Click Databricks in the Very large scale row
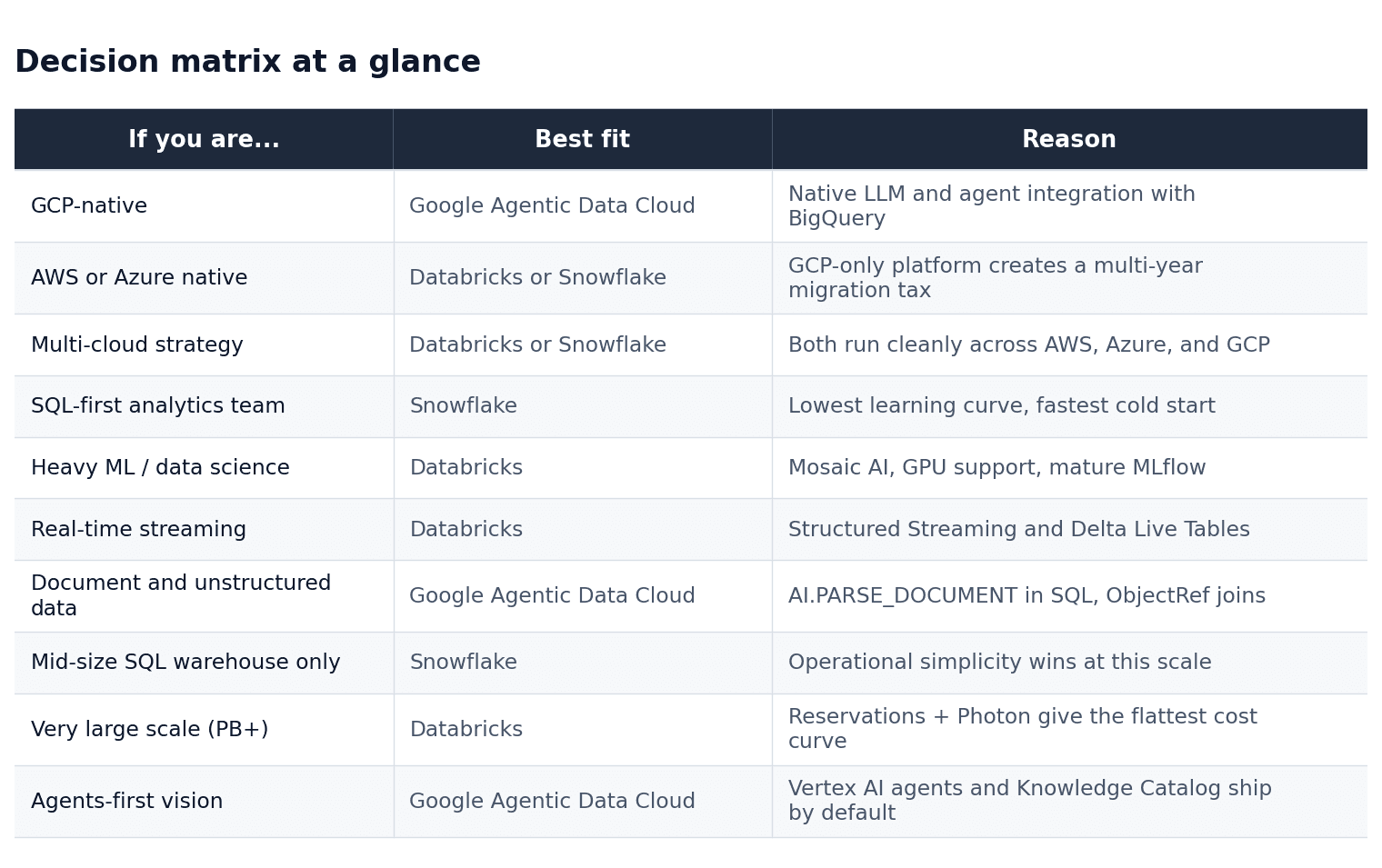 pyautogui.click(x=466, y=730)
